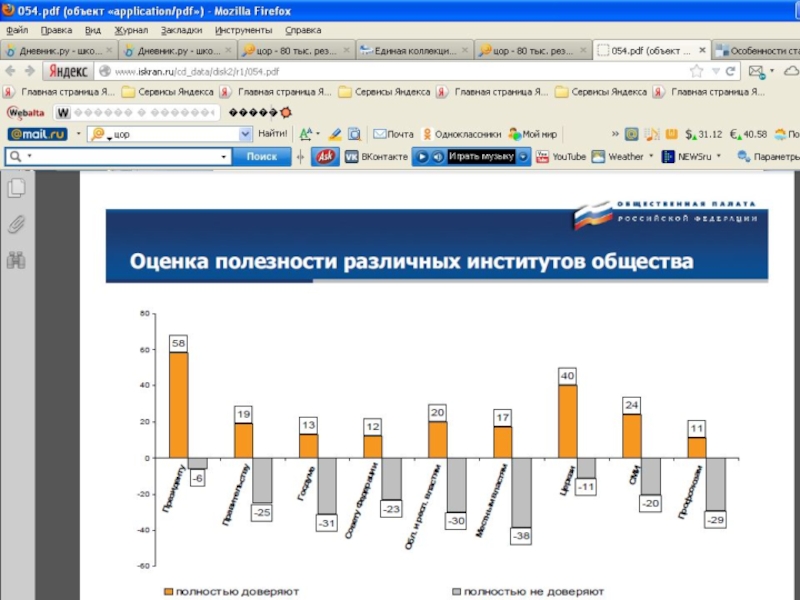Viewport: 800px width, 600px height.
Task: Open the YouTube toolbar link
Action: (x=561, y=157)
